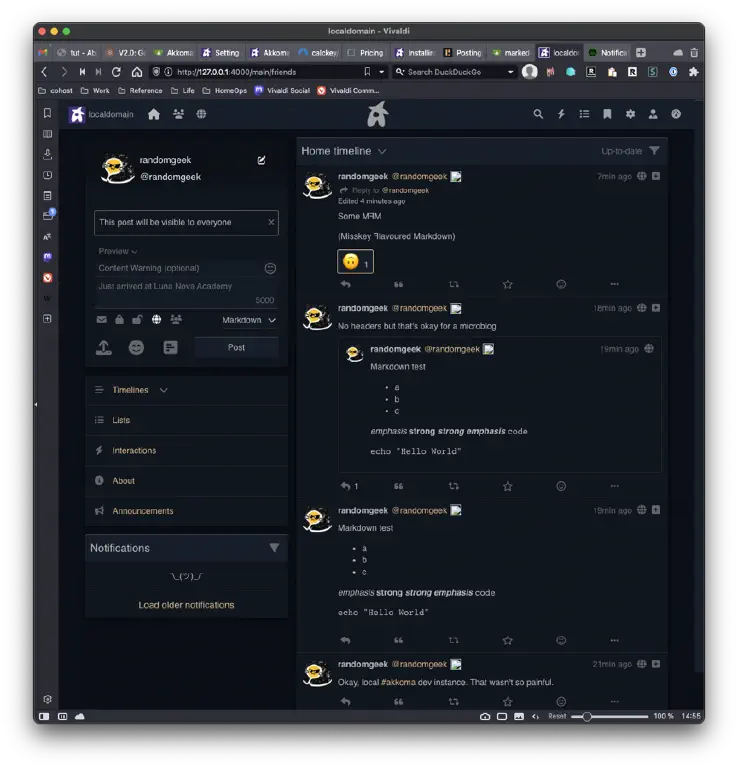Reply to the 'Some MFM' post

click(346, 284)
